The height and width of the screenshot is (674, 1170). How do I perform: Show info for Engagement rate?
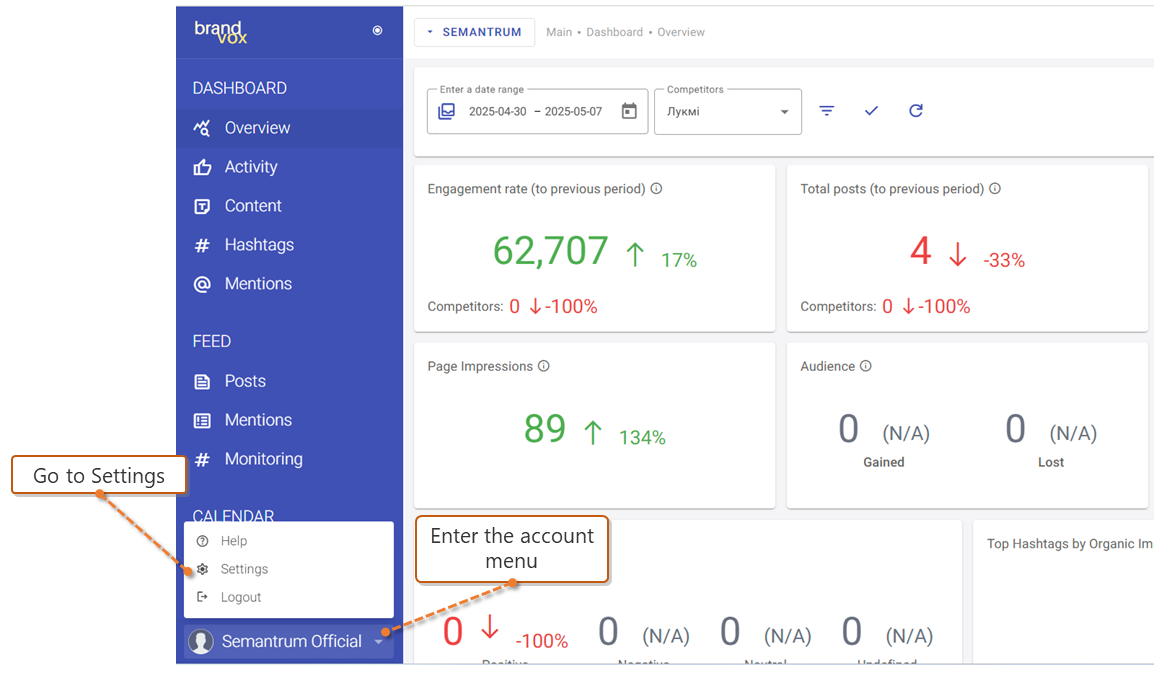(x=657, y=189)
